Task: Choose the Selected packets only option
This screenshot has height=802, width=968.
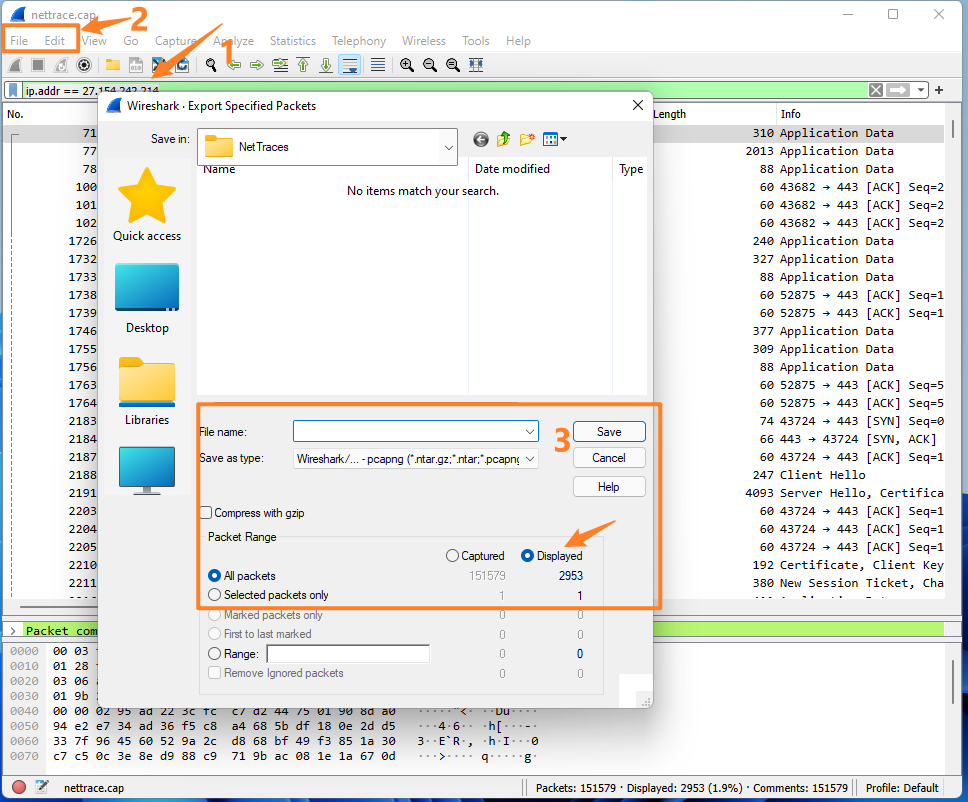Action: point(215,595)
